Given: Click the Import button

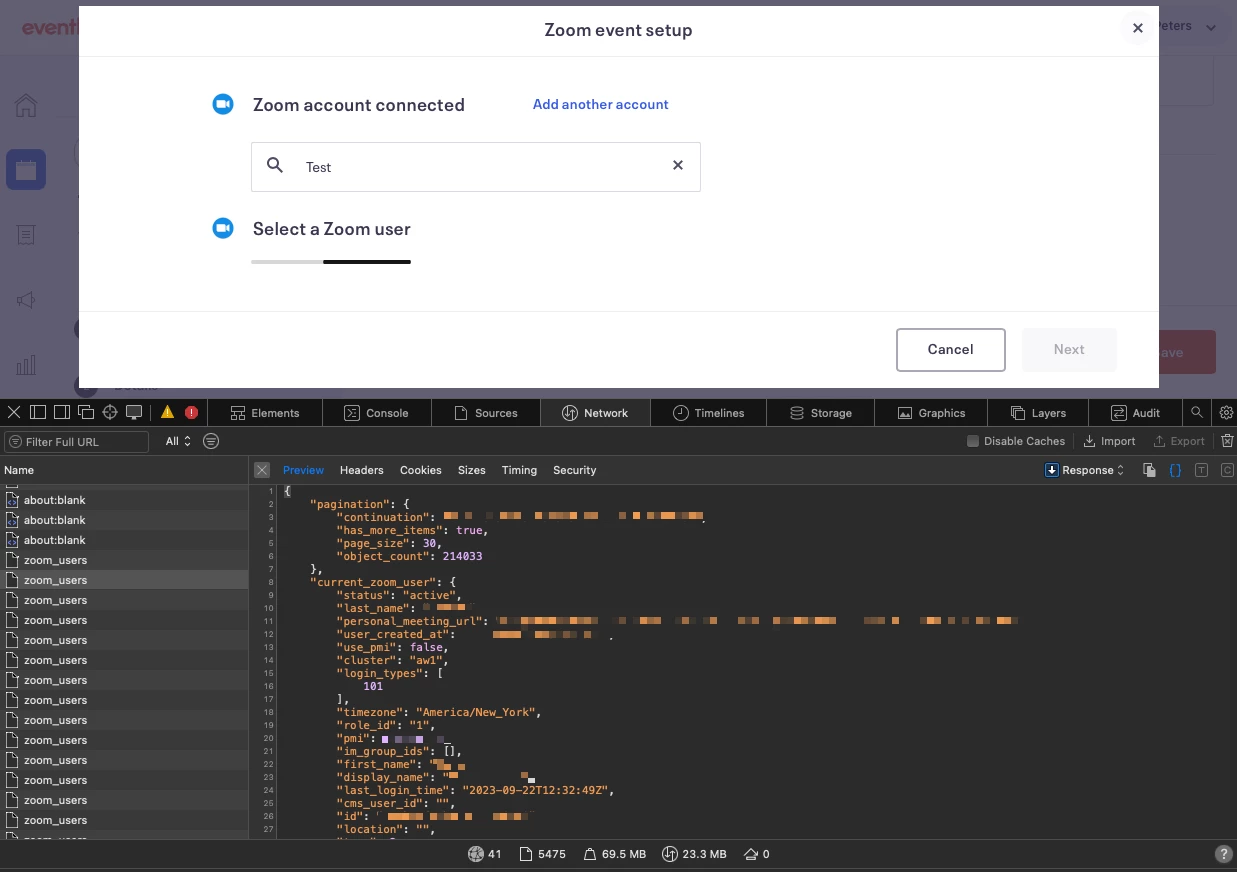Looking at the screenshot, I should point(1110,441).
